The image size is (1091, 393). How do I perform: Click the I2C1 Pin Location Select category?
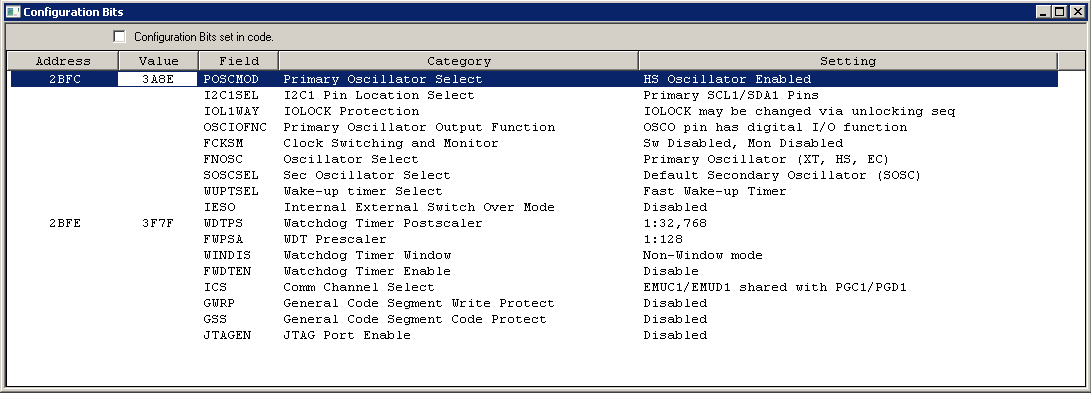379,95
